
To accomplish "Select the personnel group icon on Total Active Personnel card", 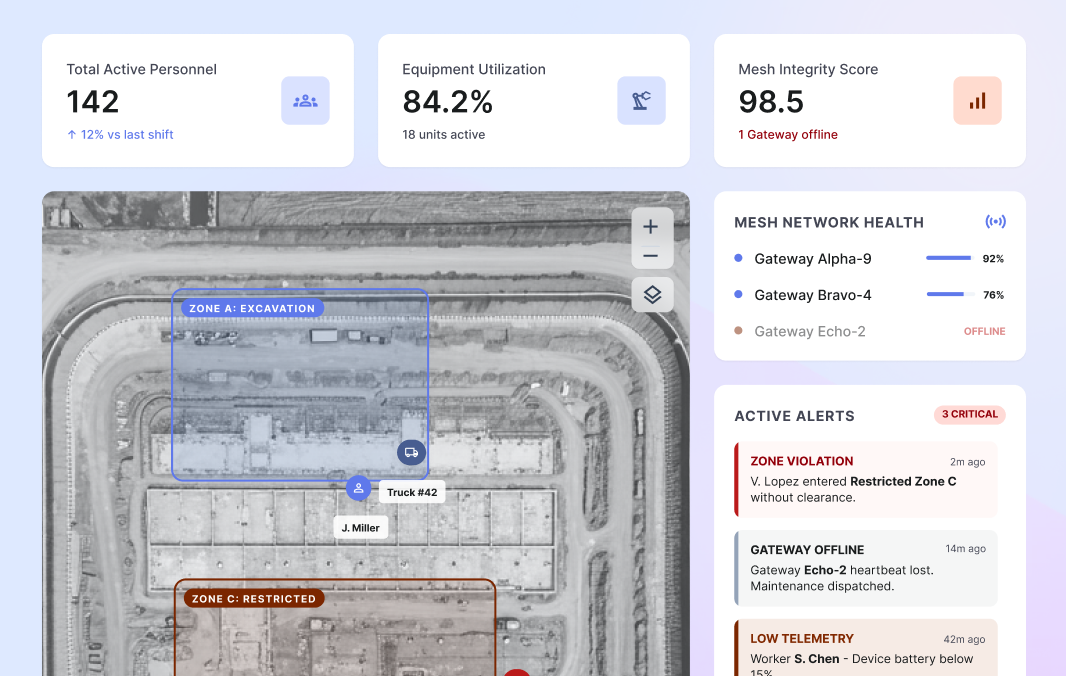I will point(305,100).
